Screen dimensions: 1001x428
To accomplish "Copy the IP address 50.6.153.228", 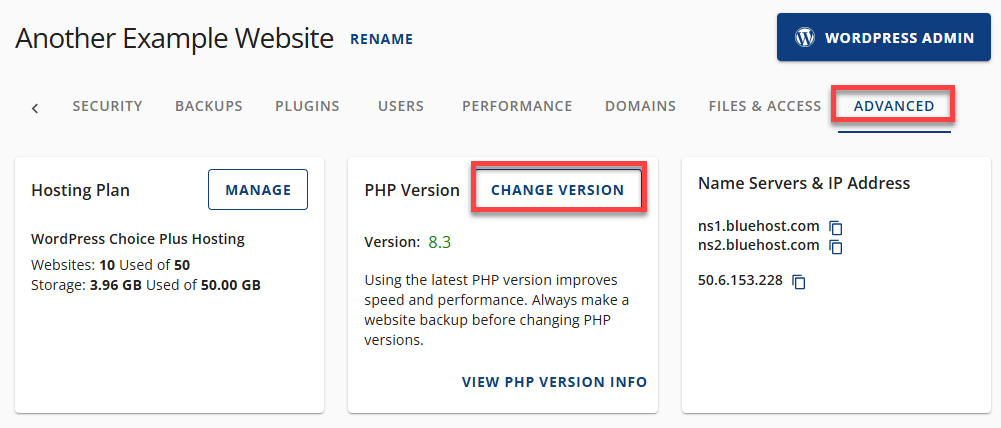I will pos(799,282).
